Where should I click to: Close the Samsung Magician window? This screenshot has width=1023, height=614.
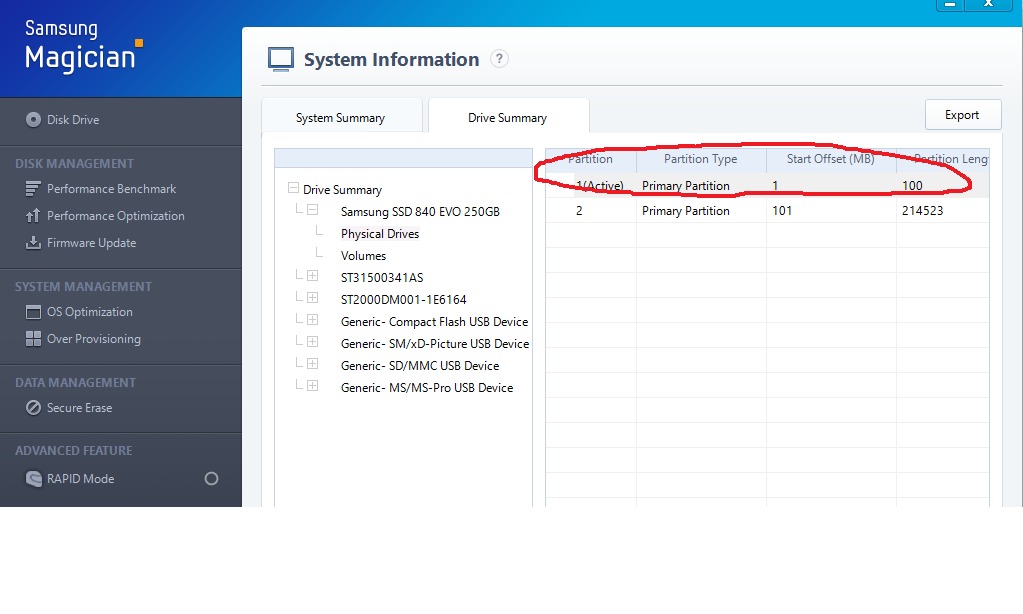(988, 5)
